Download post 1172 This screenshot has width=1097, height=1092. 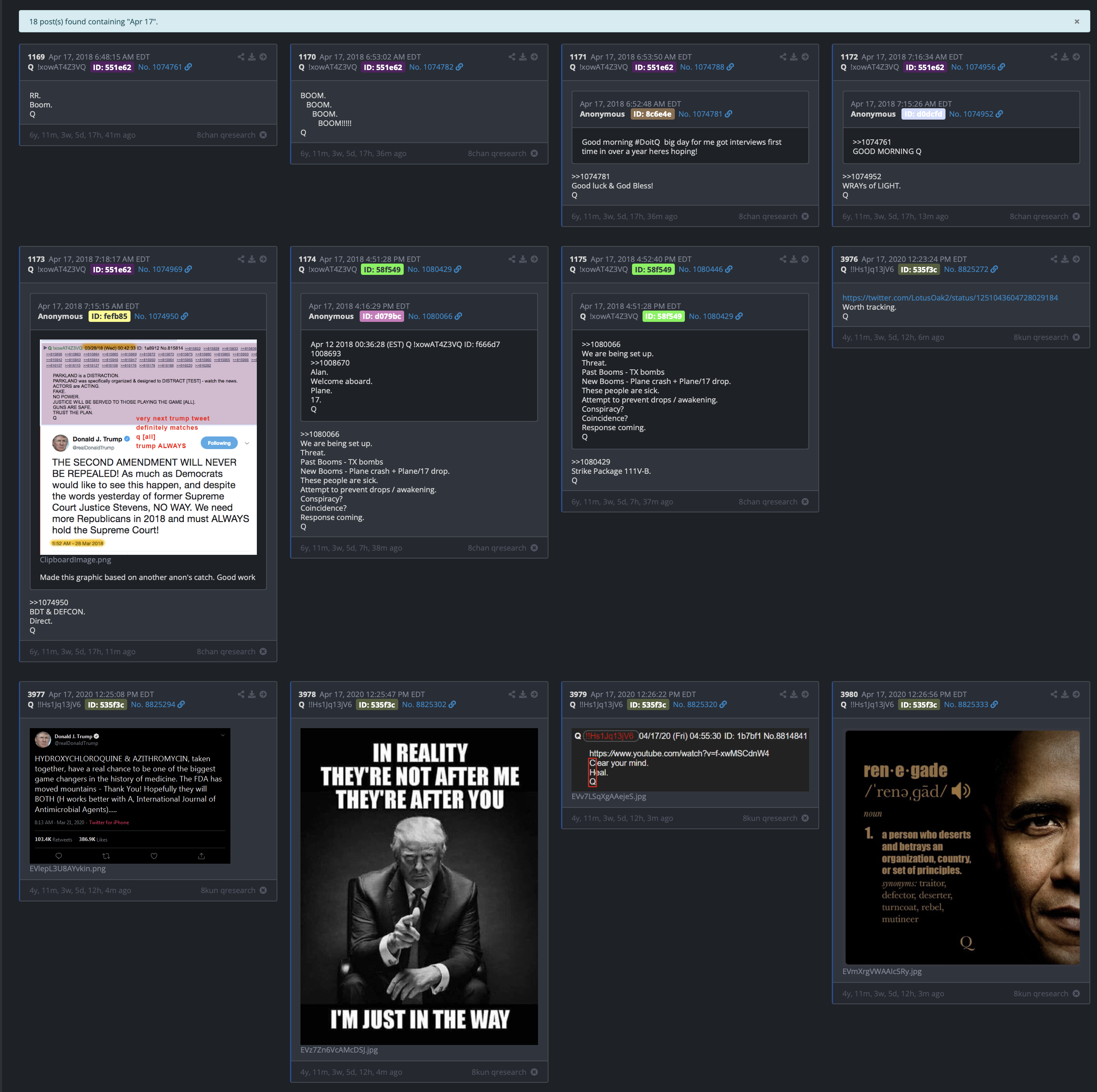coord(1065,57)
